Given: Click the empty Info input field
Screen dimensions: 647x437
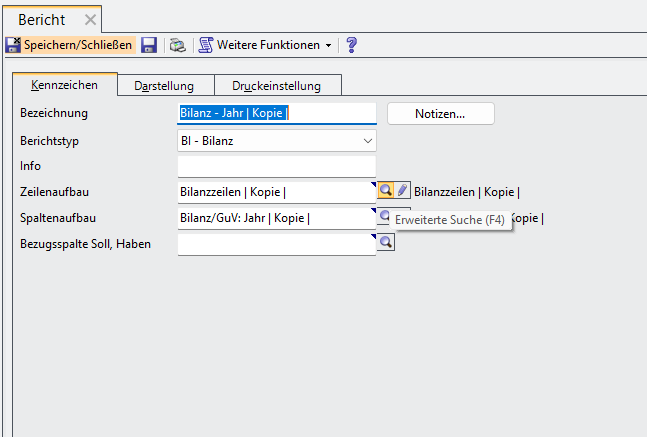Looking at the screenshot, I should 276,166.
